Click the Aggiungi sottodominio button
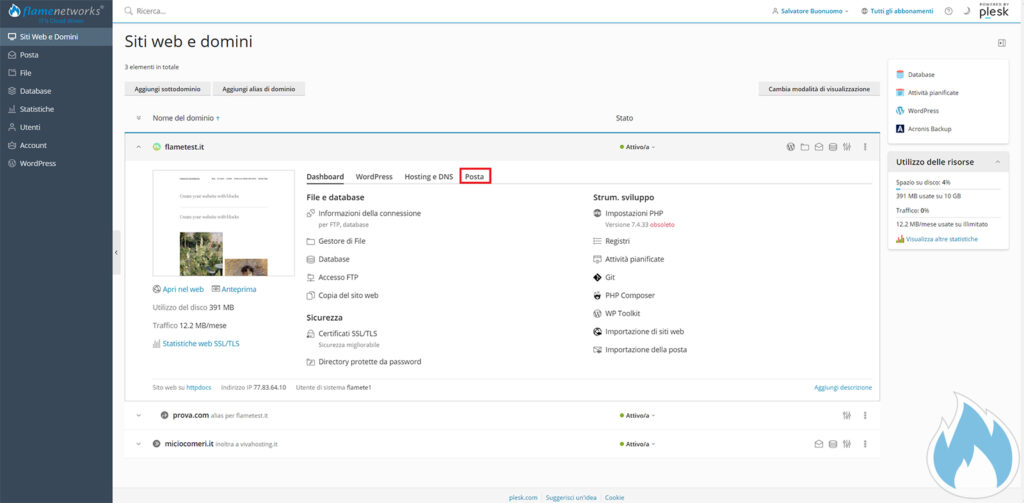Viewport: 1024px width, 503px height. click(168, 89)
